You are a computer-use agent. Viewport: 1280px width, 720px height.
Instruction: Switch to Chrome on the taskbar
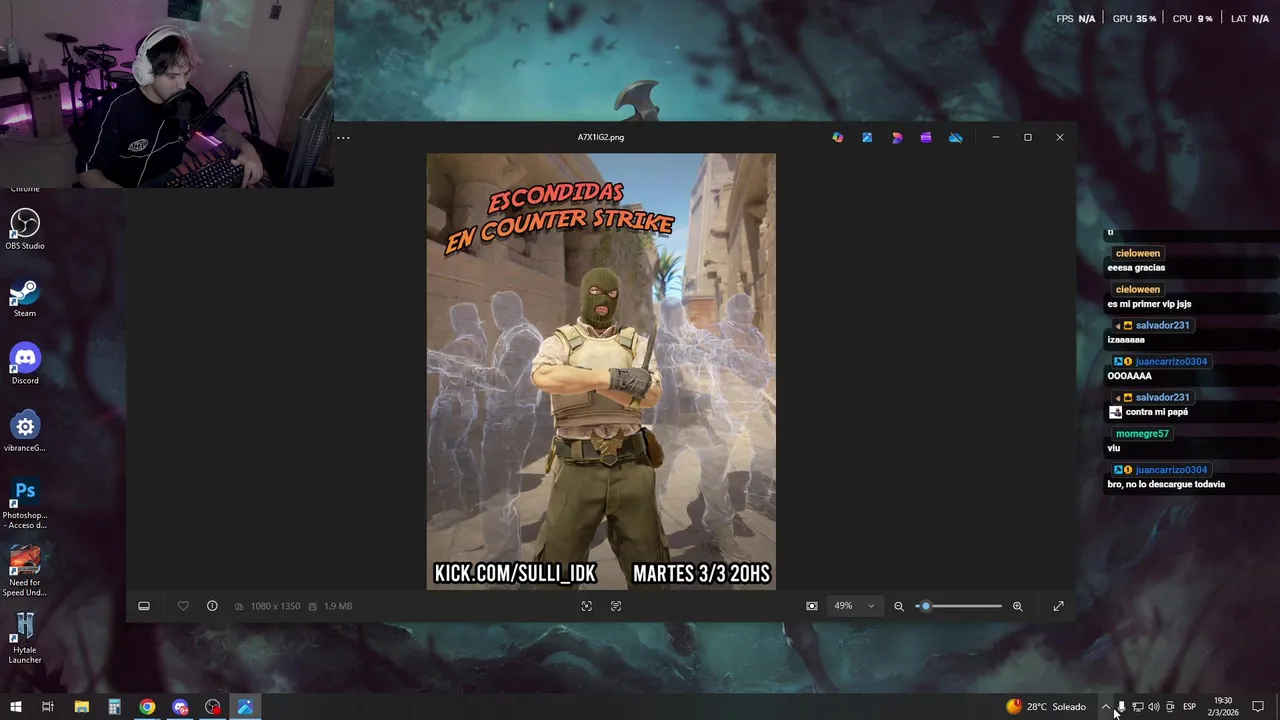click(x=147, y=707)
